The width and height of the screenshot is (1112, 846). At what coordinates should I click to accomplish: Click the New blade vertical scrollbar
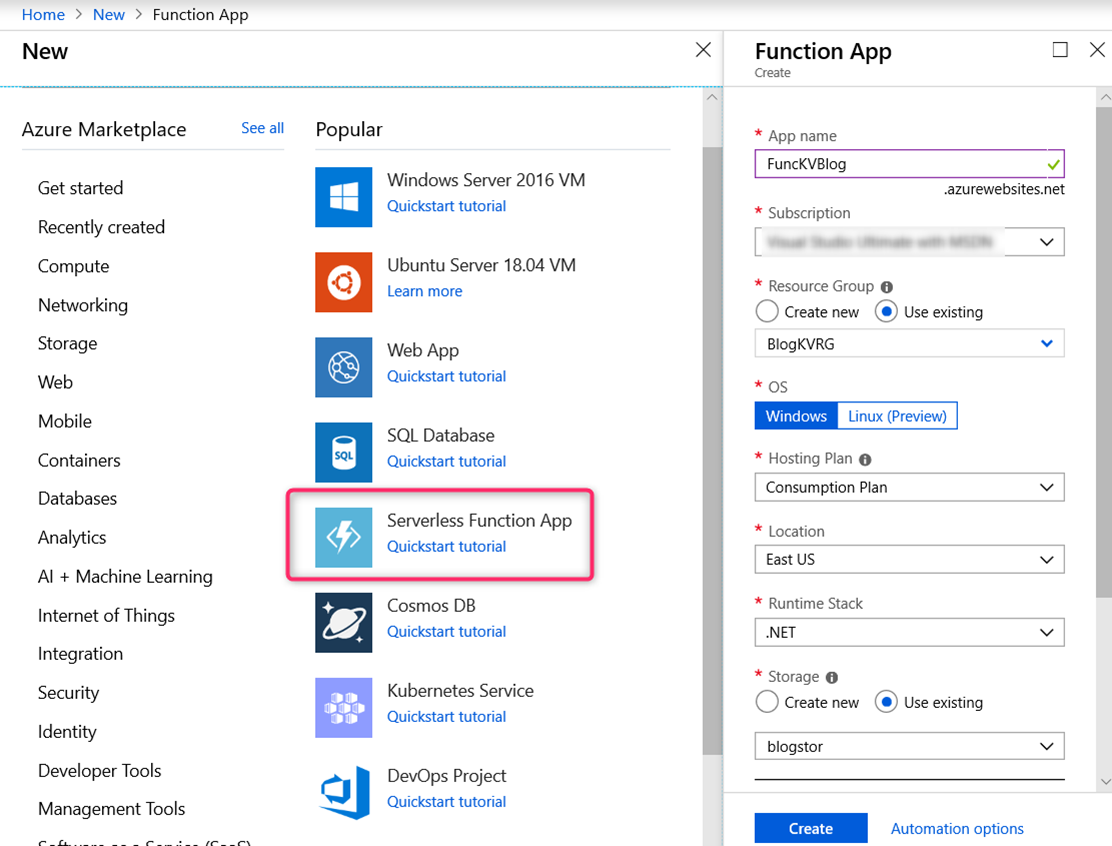pyautogui.click(x=712, y=450)
